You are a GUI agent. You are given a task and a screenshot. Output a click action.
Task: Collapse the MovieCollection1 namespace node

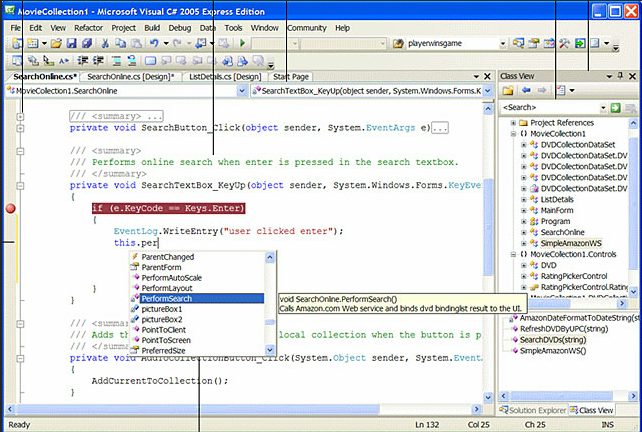[x=513, y=133]
